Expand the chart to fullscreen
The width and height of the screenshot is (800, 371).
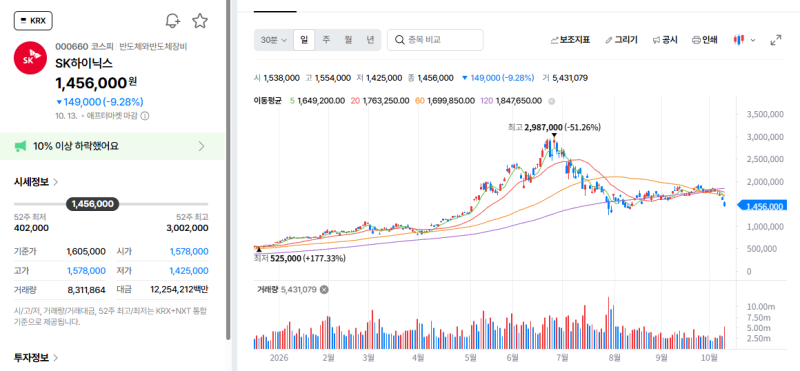(776, 40)
